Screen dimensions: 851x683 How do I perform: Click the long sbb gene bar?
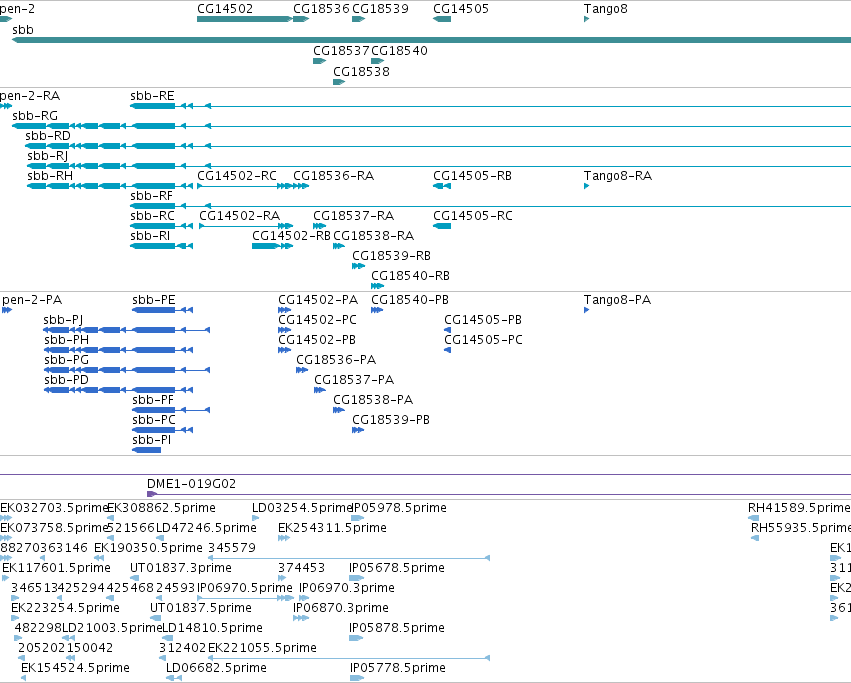click(x=431, y=40)
